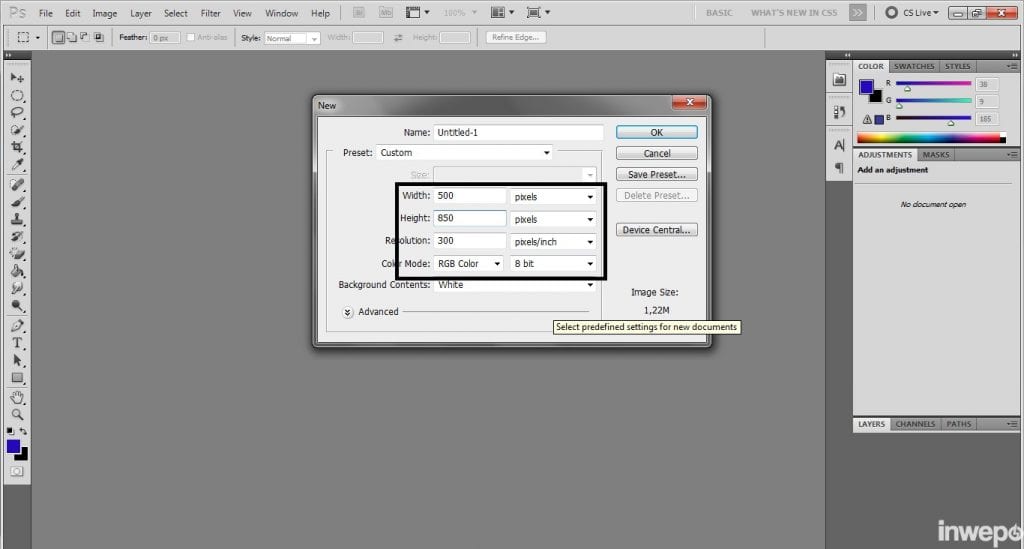Switch to the Channels tab
Viewport: 1024px width, 549px height.
pos(915,424)
